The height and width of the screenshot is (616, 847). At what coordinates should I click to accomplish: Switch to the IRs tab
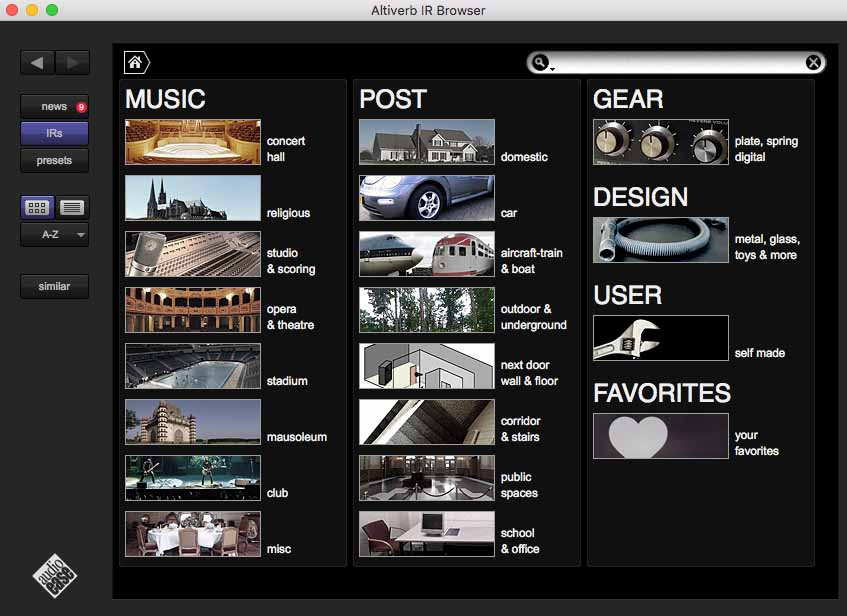click(55, 133)
